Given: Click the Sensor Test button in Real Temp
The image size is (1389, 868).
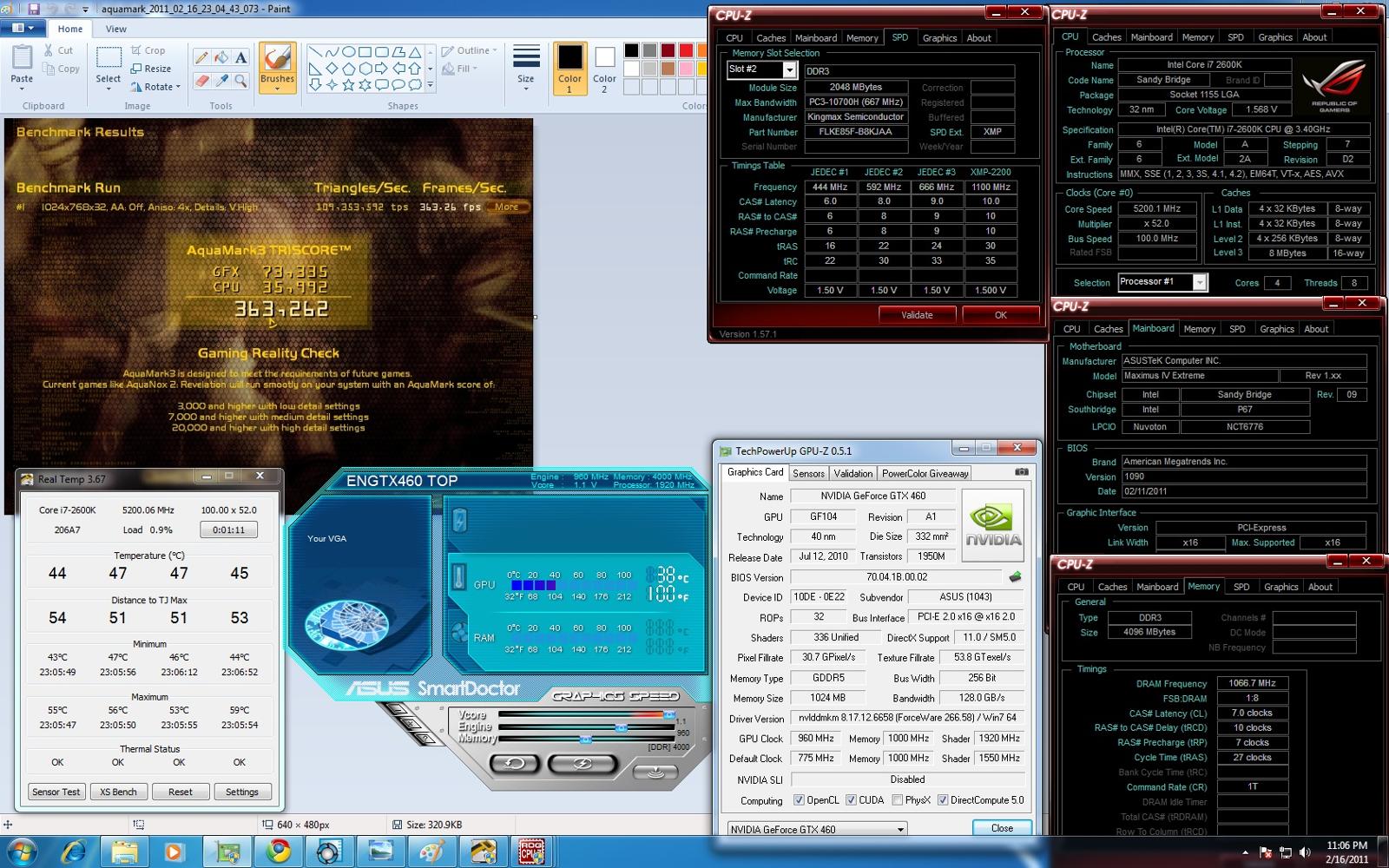Looking at the screenshot, I should (x=56, y=792).
